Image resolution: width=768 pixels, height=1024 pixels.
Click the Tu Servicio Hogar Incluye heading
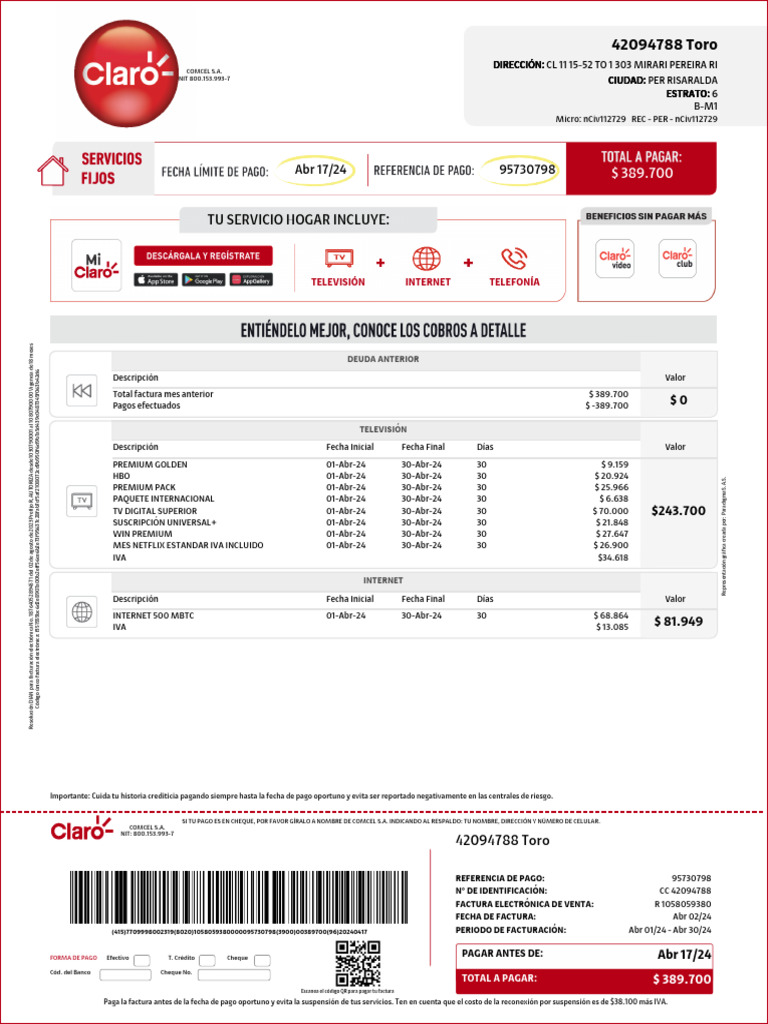tap(308, 220)
